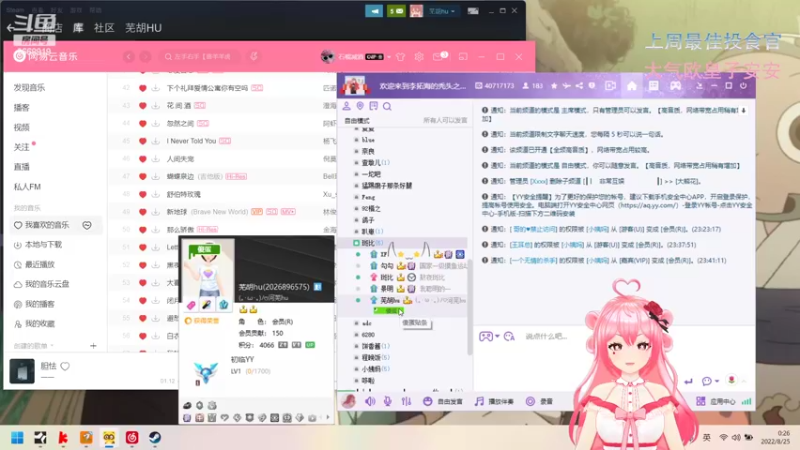Click the speaker volume icon in YY bottom bar

370,402
